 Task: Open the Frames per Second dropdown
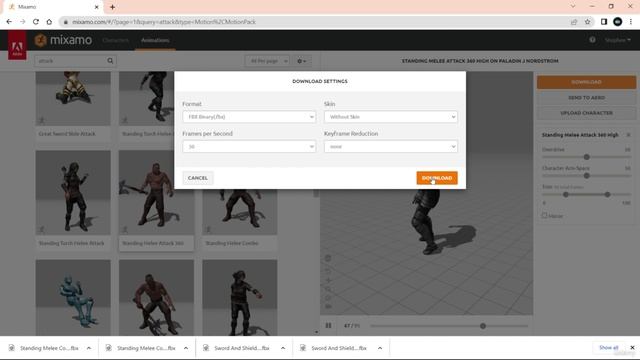tap(249, 147)
